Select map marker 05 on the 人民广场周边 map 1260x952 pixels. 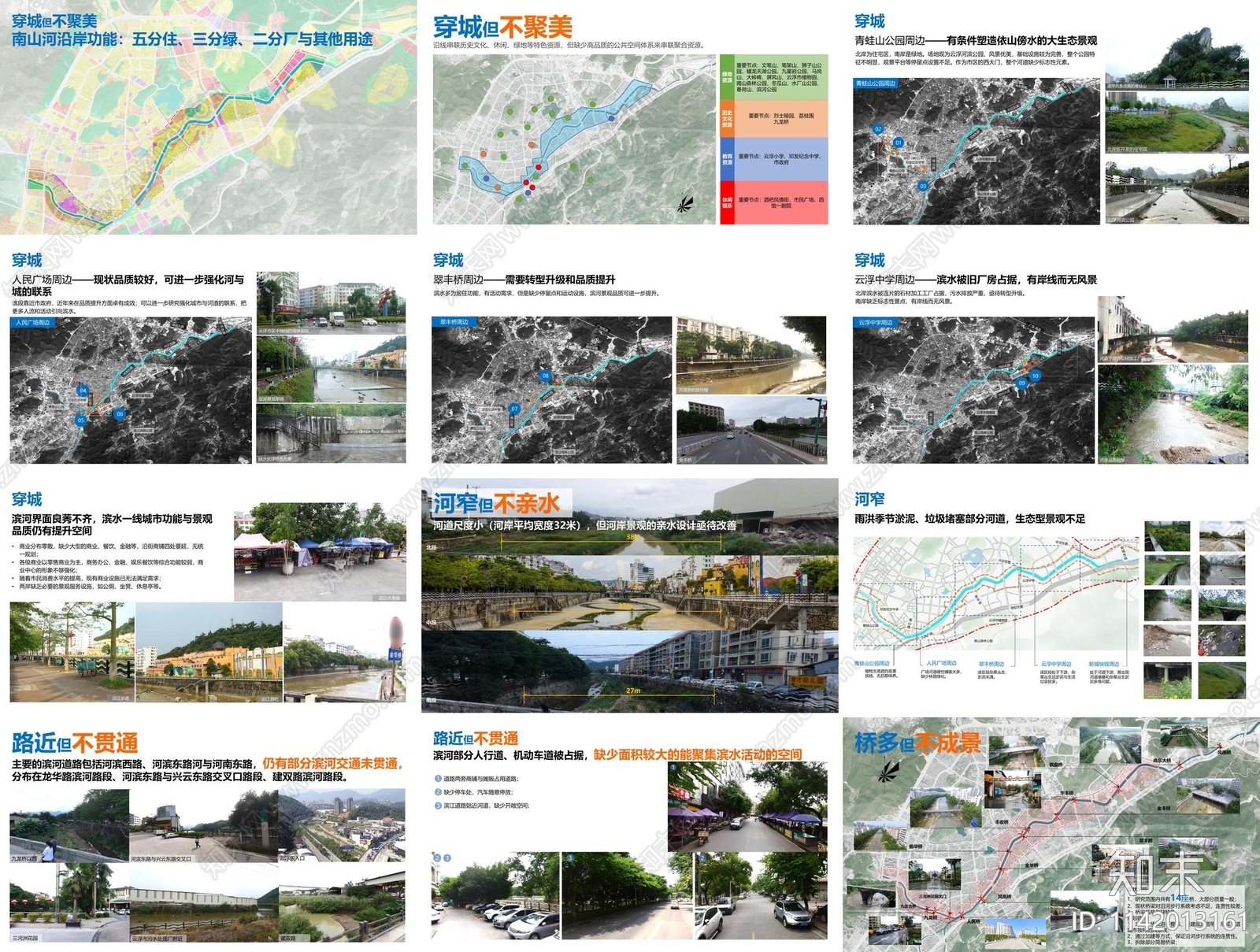[x=80, y=420]
